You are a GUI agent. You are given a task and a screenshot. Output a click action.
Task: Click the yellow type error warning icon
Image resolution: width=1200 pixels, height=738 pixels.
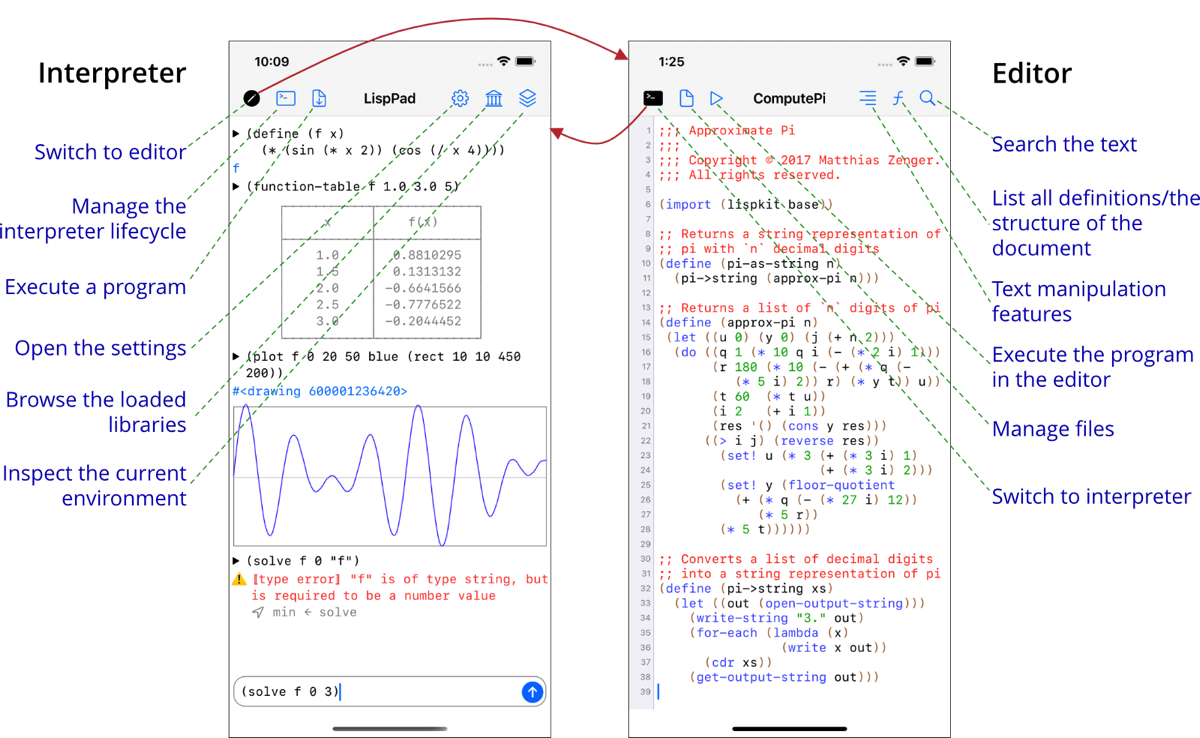[x=239, y=580]
